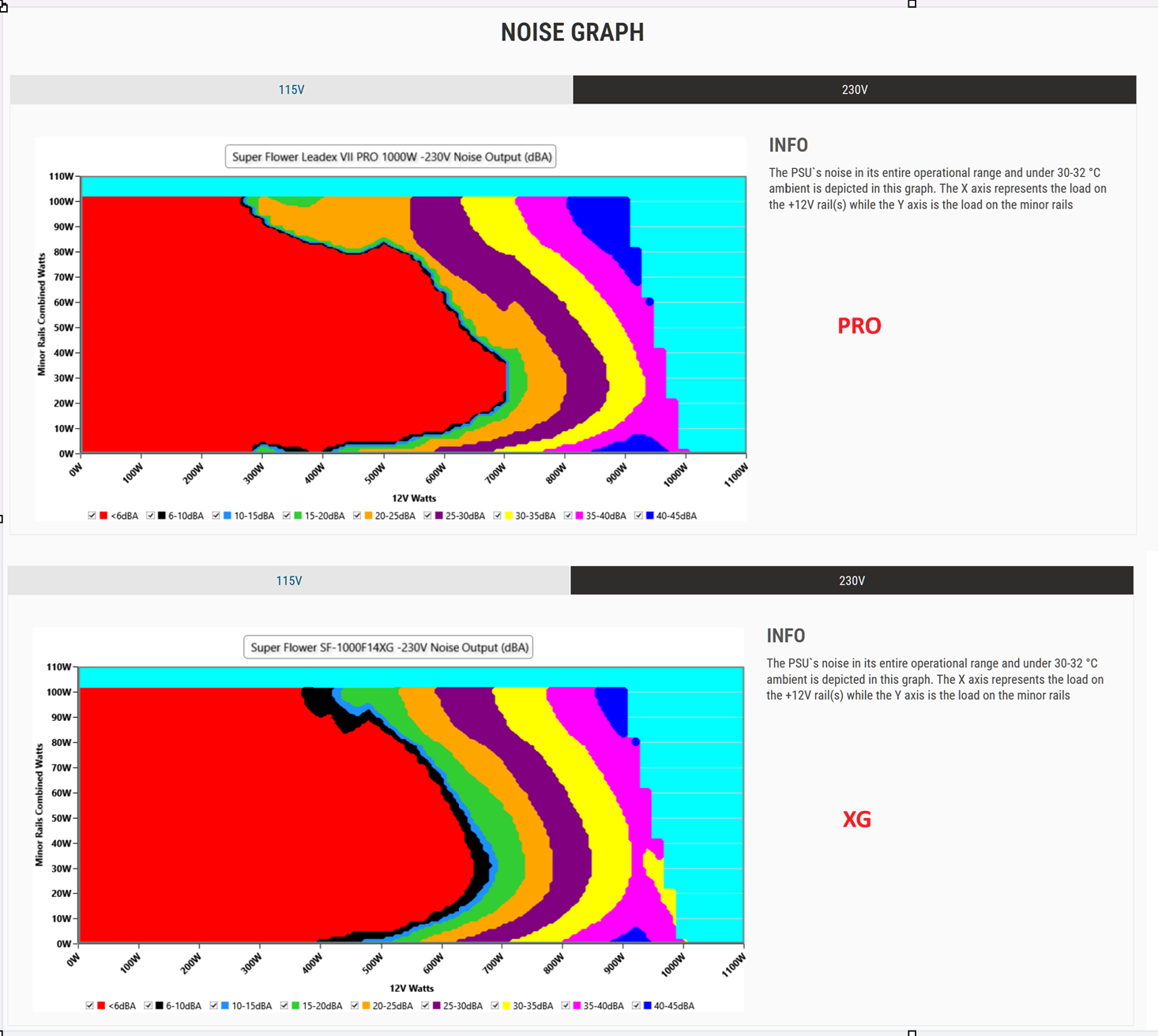Click the 110W y-axis tick on Leadex VII PRO chart
Image resolution: width=1158 pixels, height=1036 pixels.
(61, 176)
